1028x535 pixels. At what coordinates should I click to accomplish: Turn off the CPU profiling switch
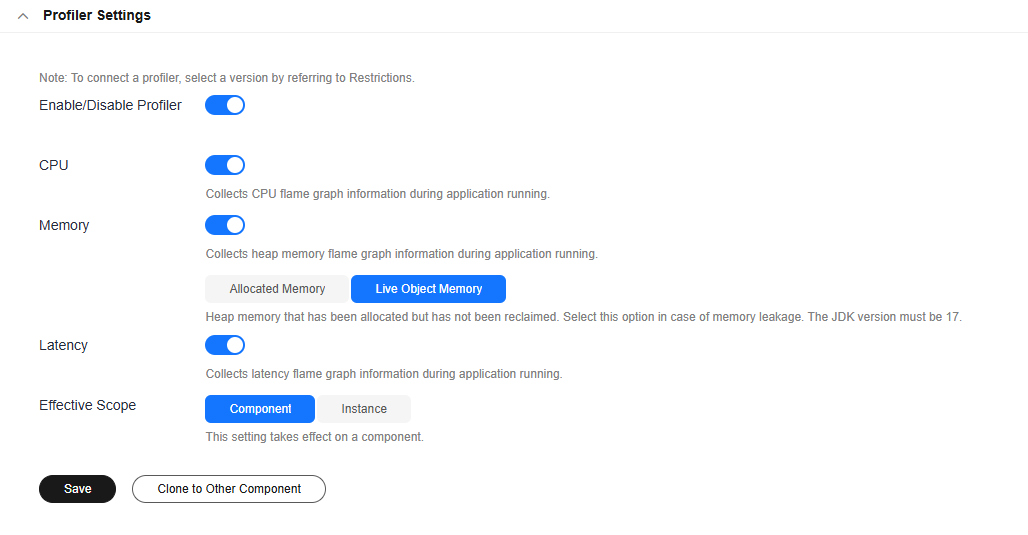(225, 165)
